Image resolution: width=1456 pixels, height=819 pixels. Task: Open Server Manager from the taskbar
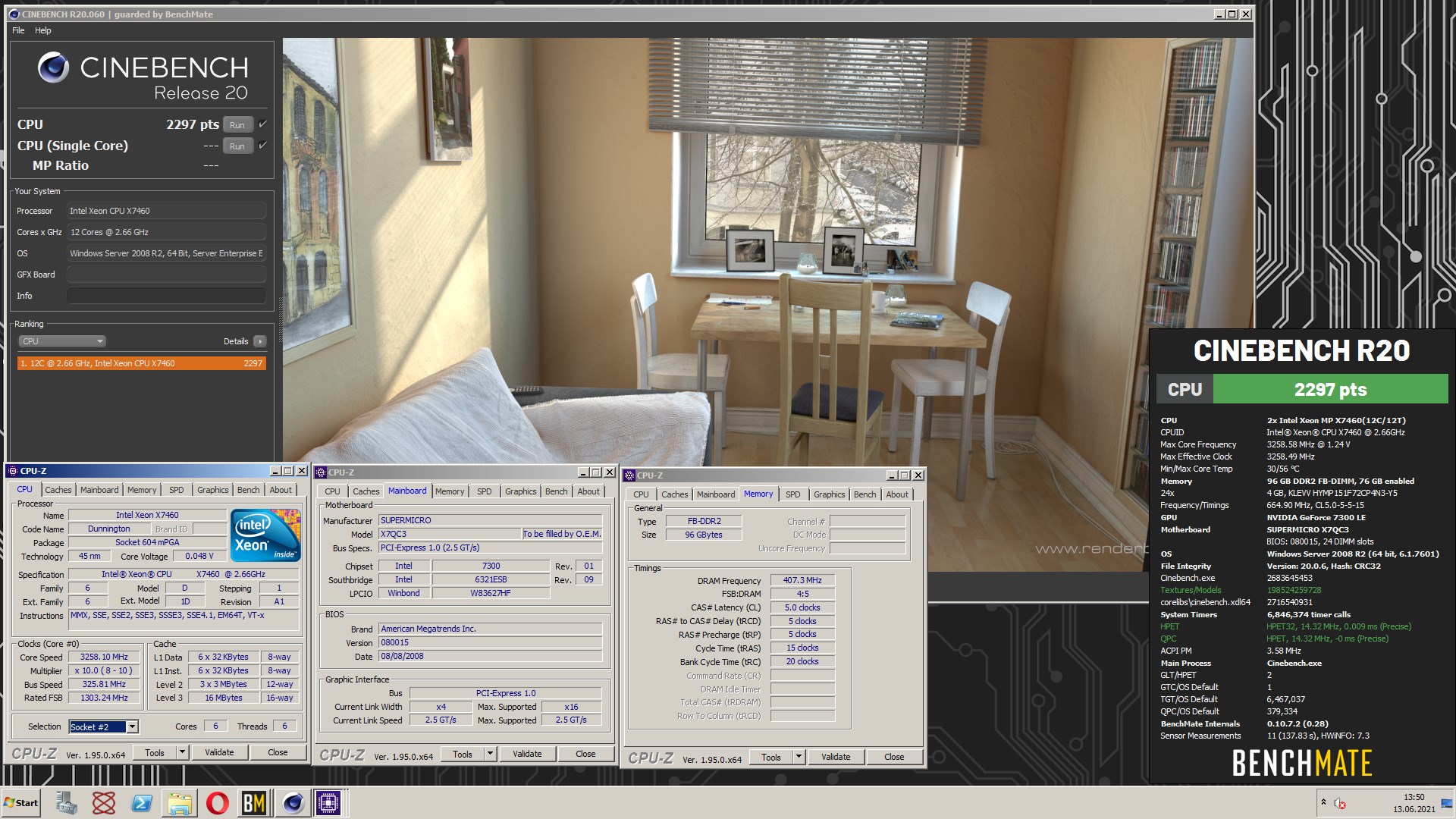coord(66,803)
